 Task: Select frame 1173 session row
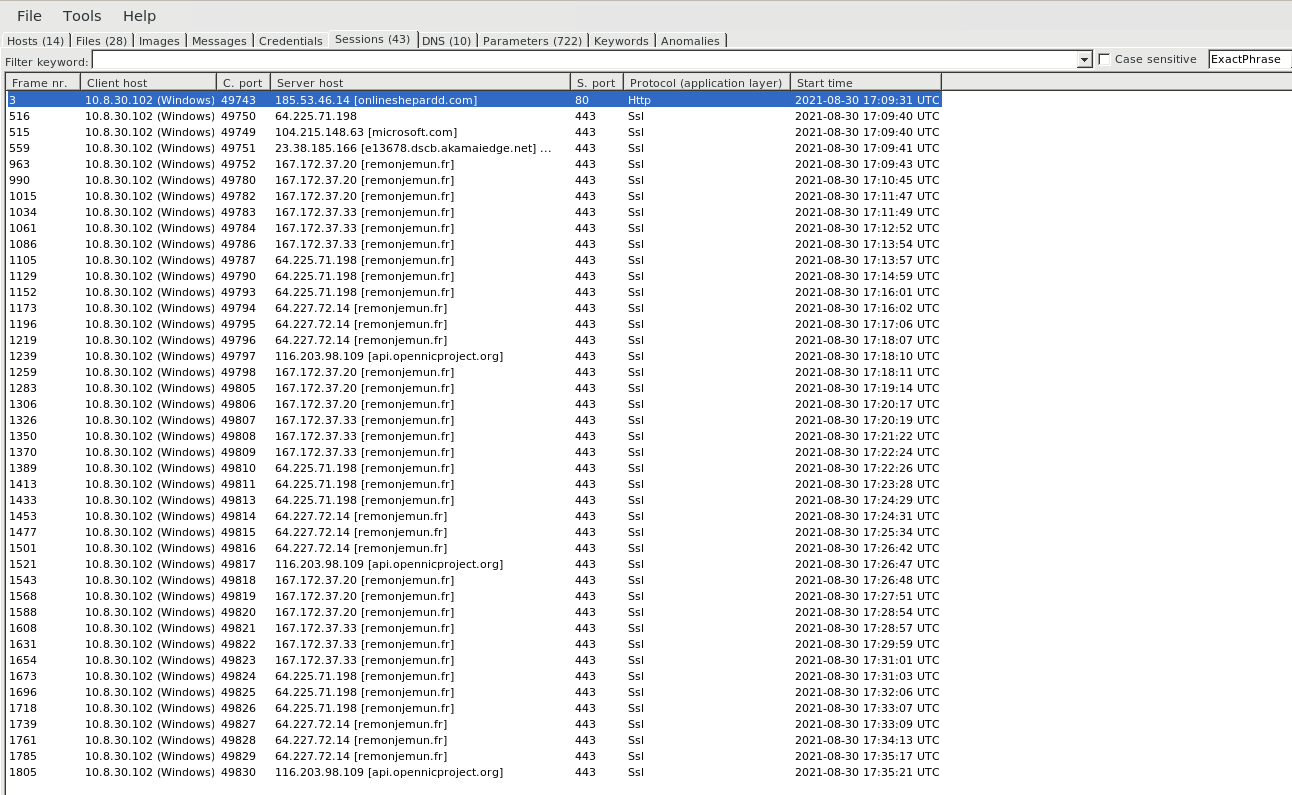point(473,308)
